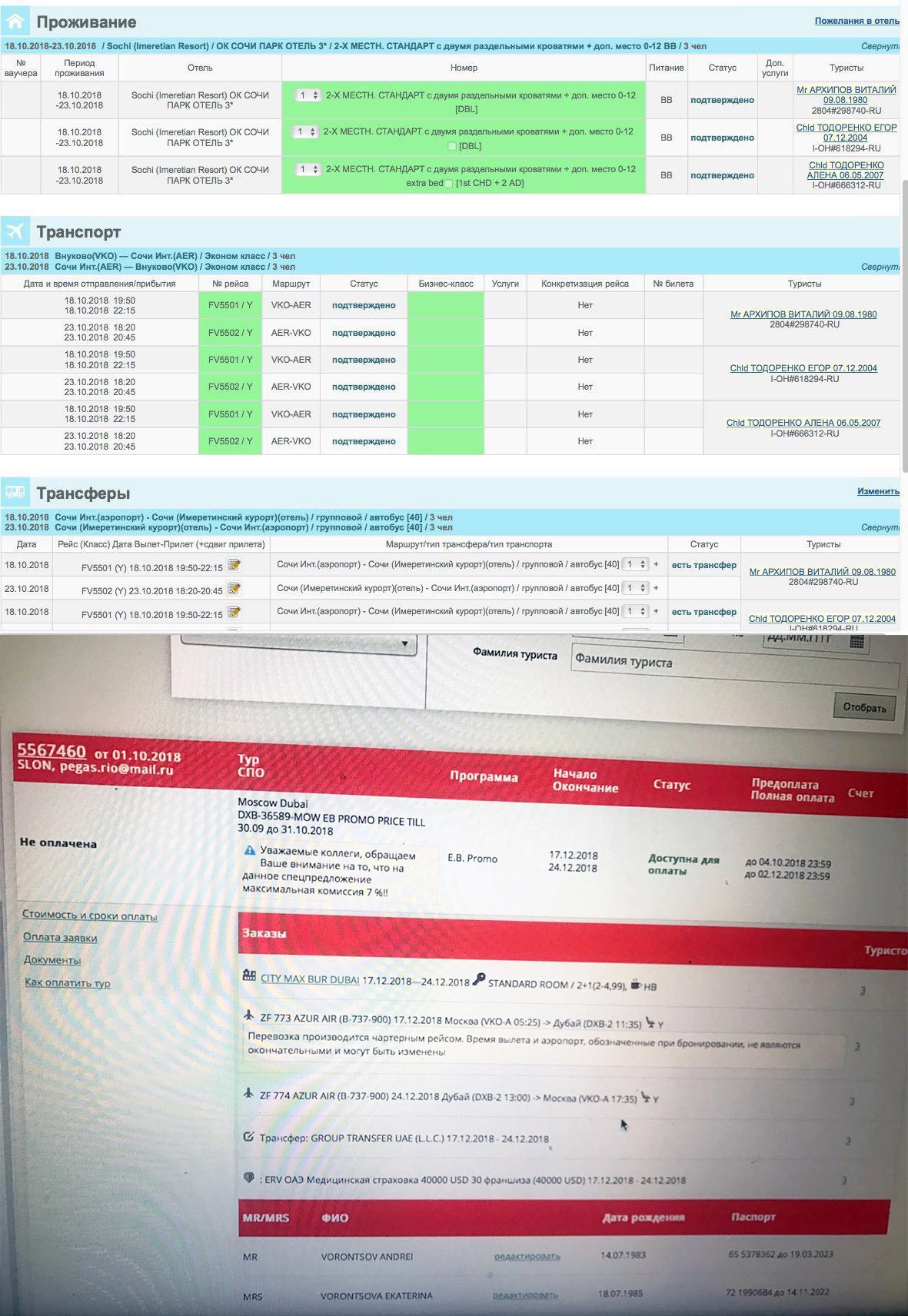
Task: Open note icon for first FV5501 transfer
Action: tap(234, 566)
